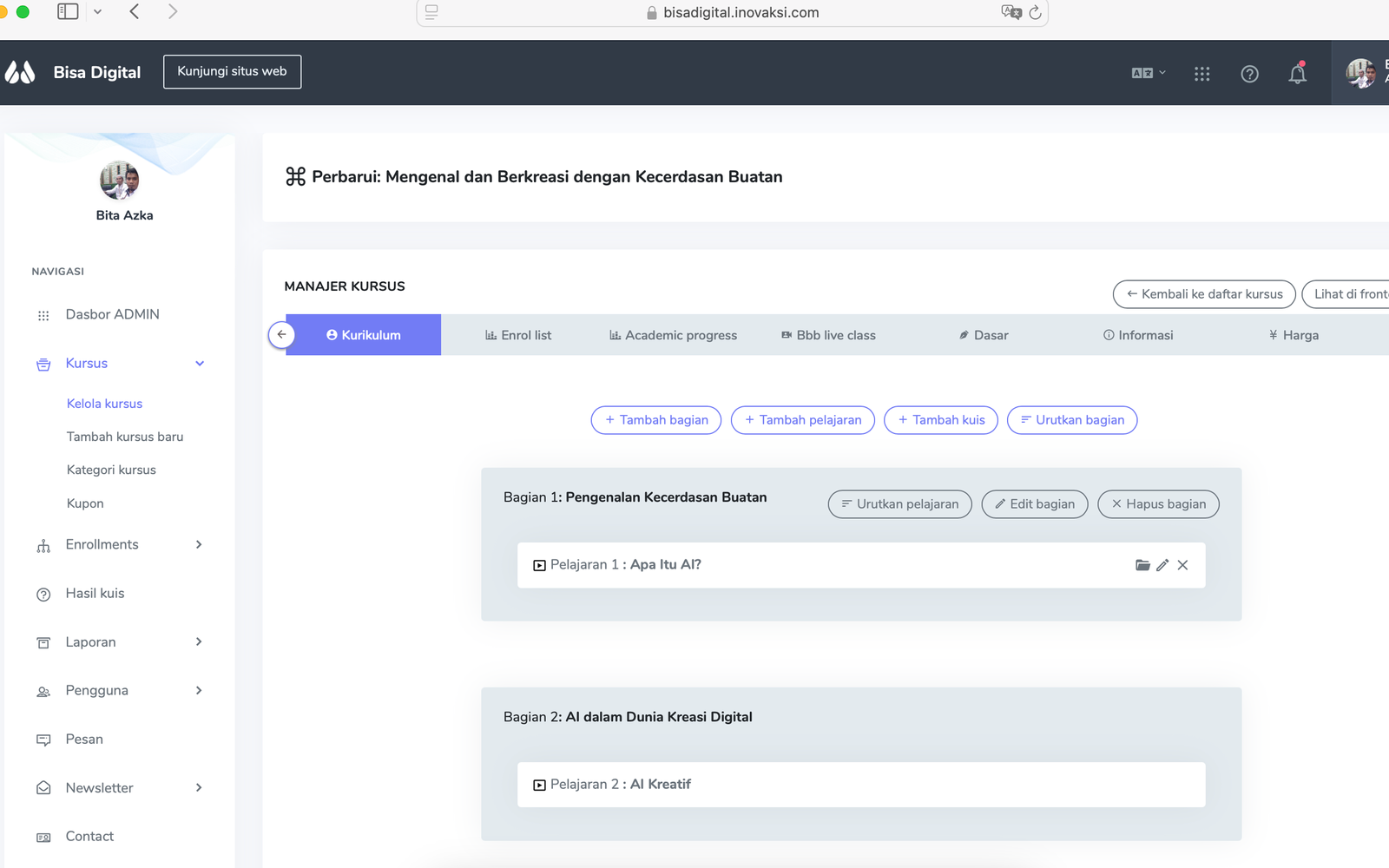Image resolution: width=1389 pixels, height=868 pixels.
Task: Reload the page in Safari
Action: pyautogui.click(x=1035, y=12)
